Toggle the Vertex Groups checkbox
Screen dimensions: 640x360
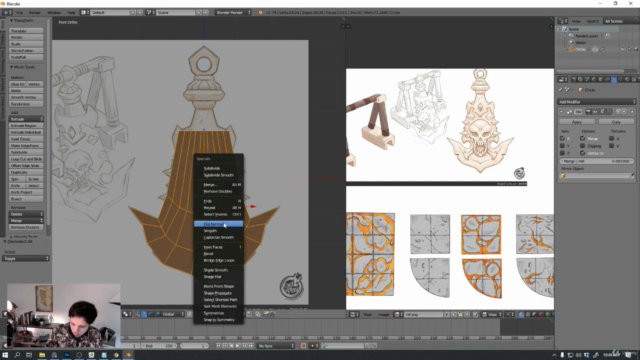[582, 153]
